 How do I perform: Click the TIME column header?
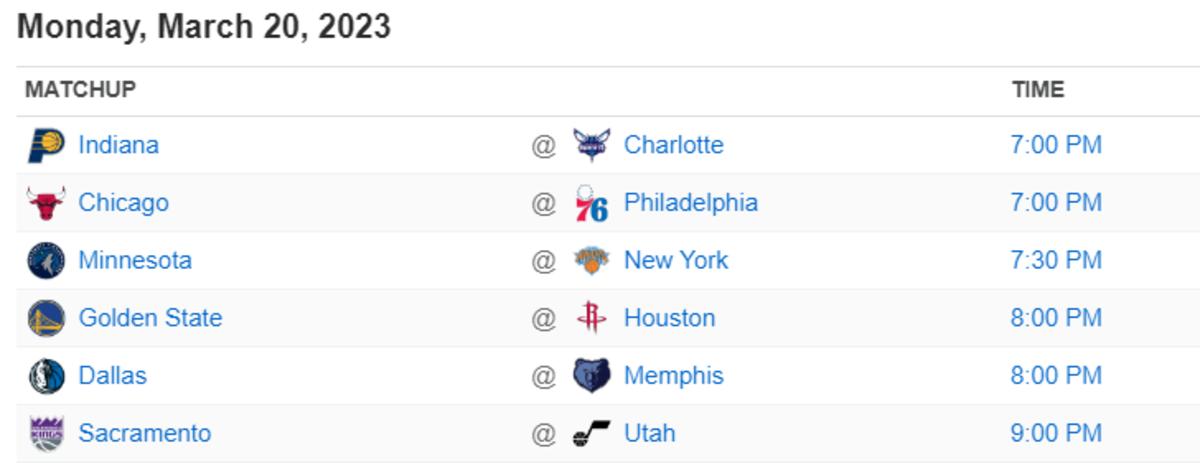pos(1038,89)
